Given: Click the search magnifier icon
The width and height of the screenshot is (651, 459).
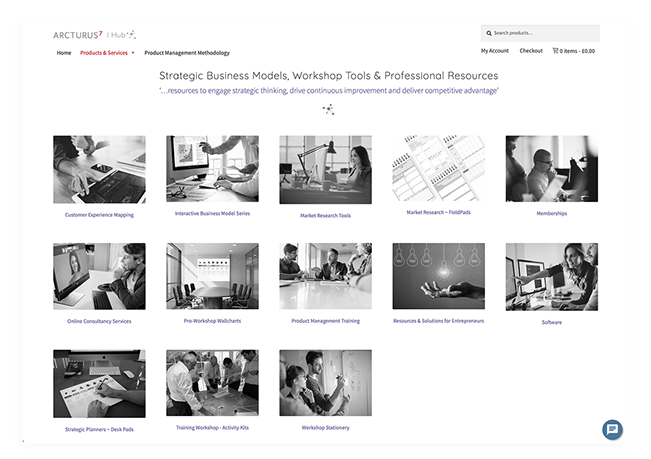Looking at the screenshot, I should 487,33.
